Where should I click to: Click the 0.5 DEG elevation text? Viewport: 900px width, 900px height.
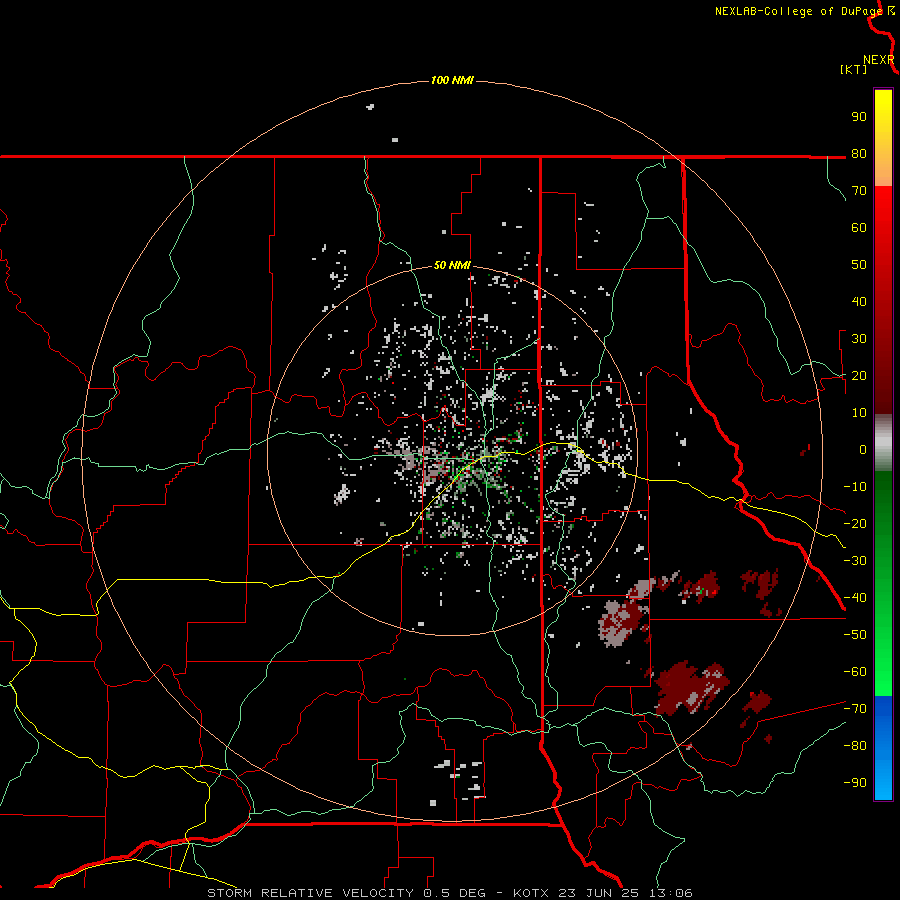455,893
